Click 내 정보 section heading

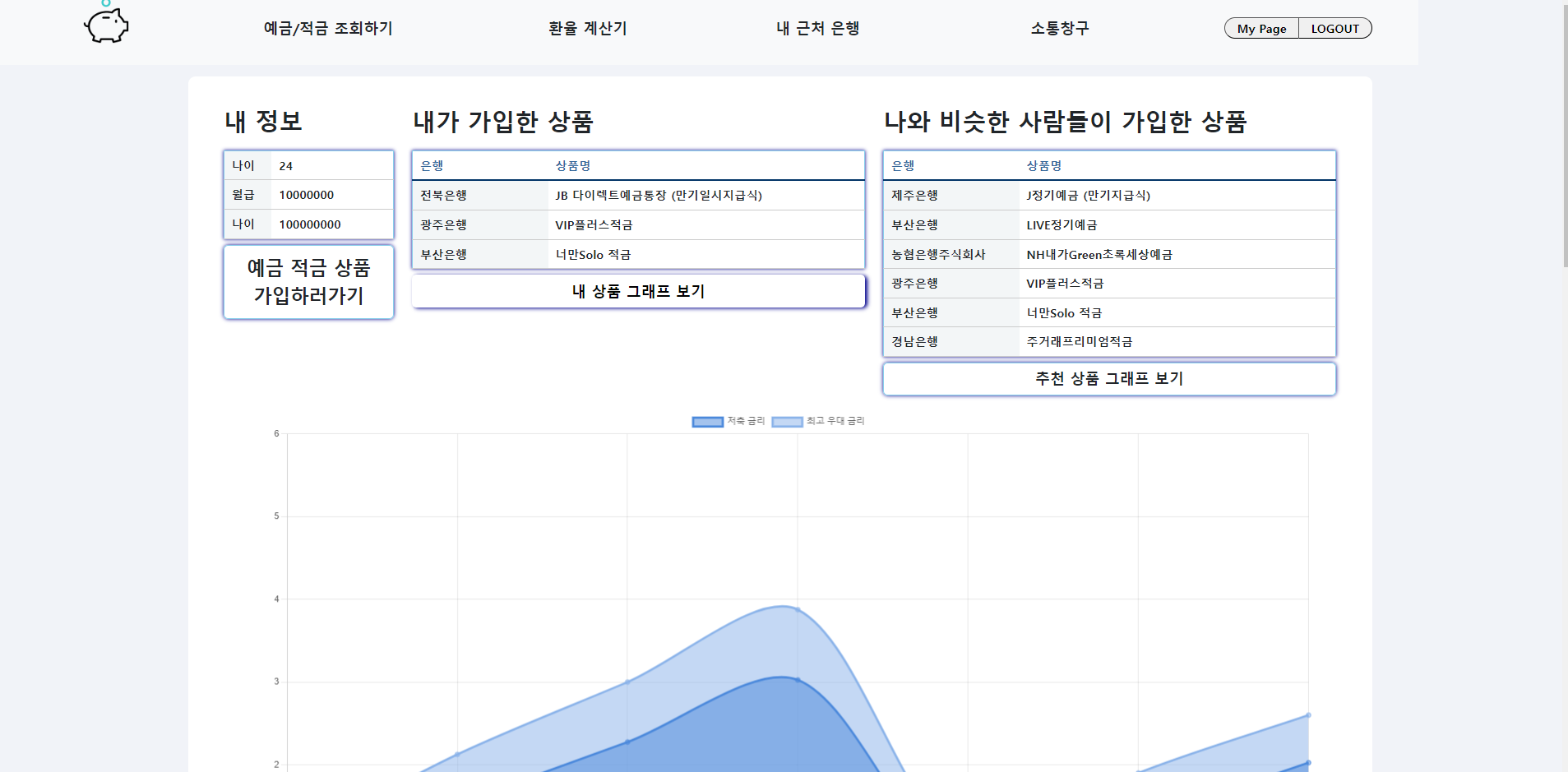264,122
